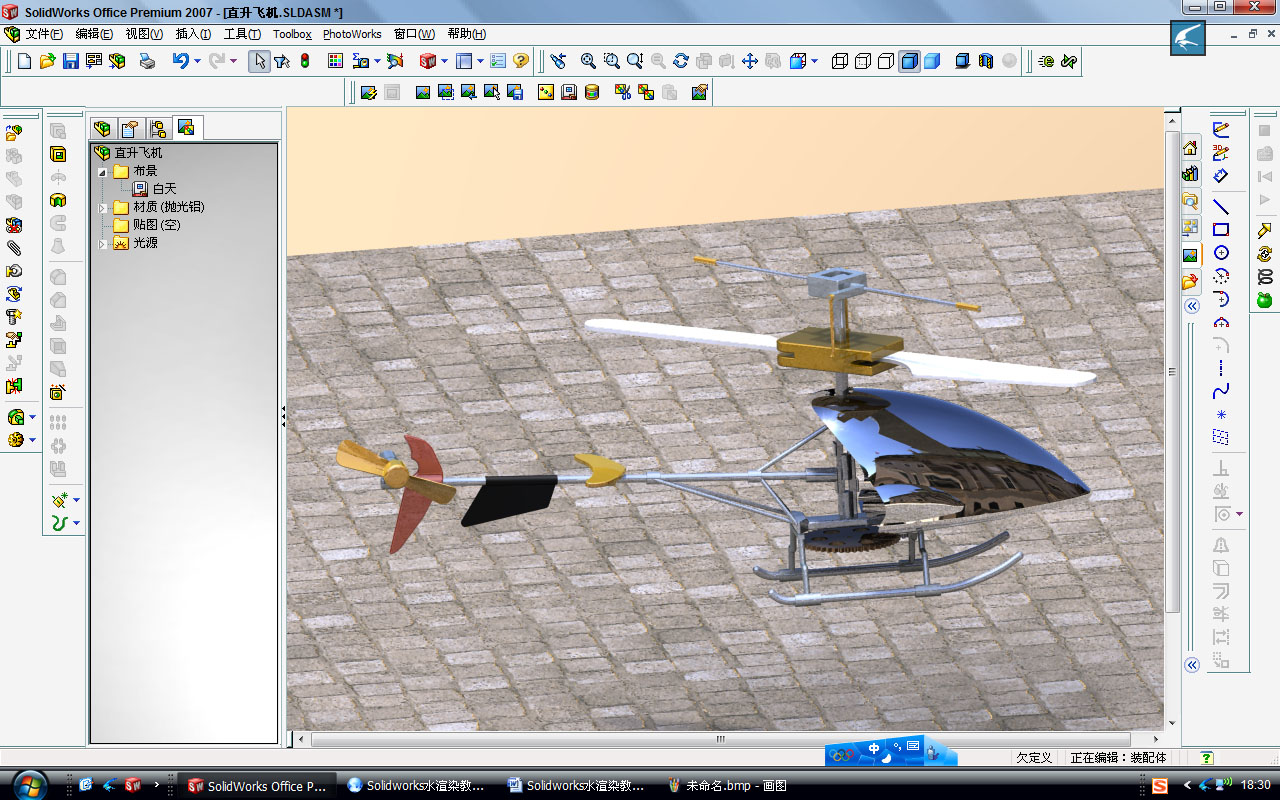
Task: Select the 直升飞机 root tree item
Action: pos(138,153)
